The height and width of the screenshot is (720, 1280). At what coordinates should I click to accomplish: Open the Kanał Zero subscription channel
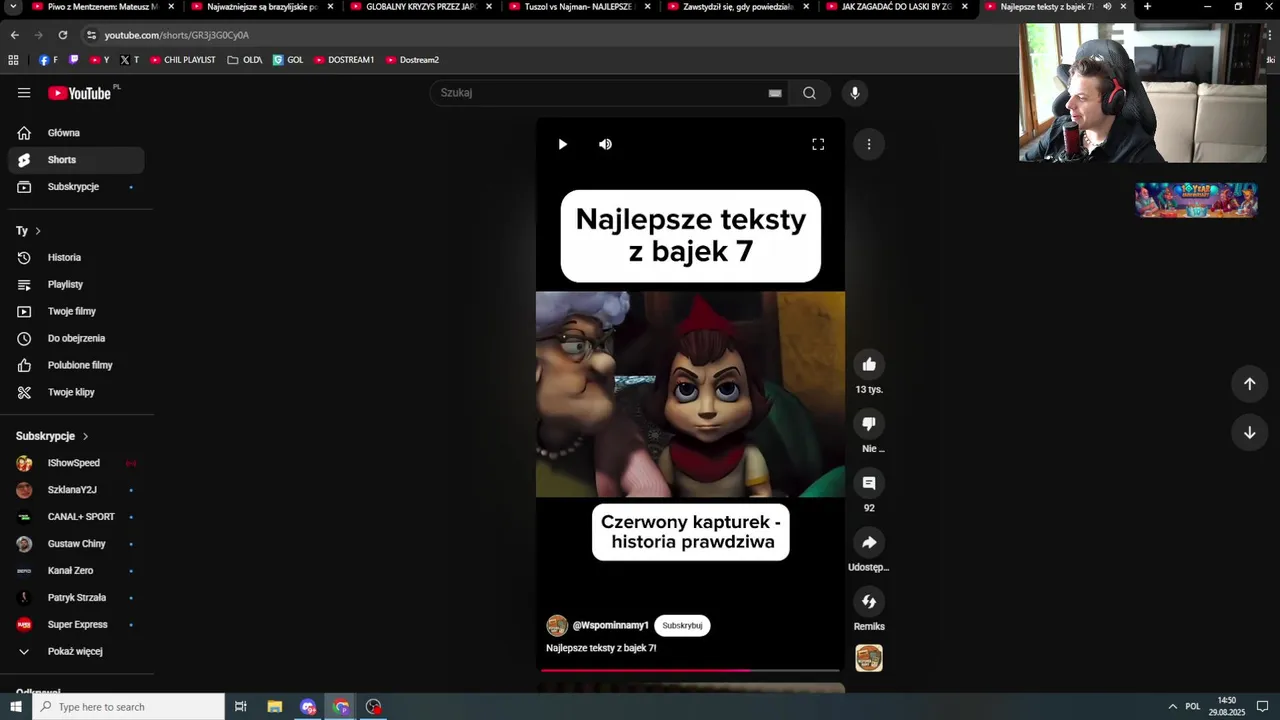point(76,571)
